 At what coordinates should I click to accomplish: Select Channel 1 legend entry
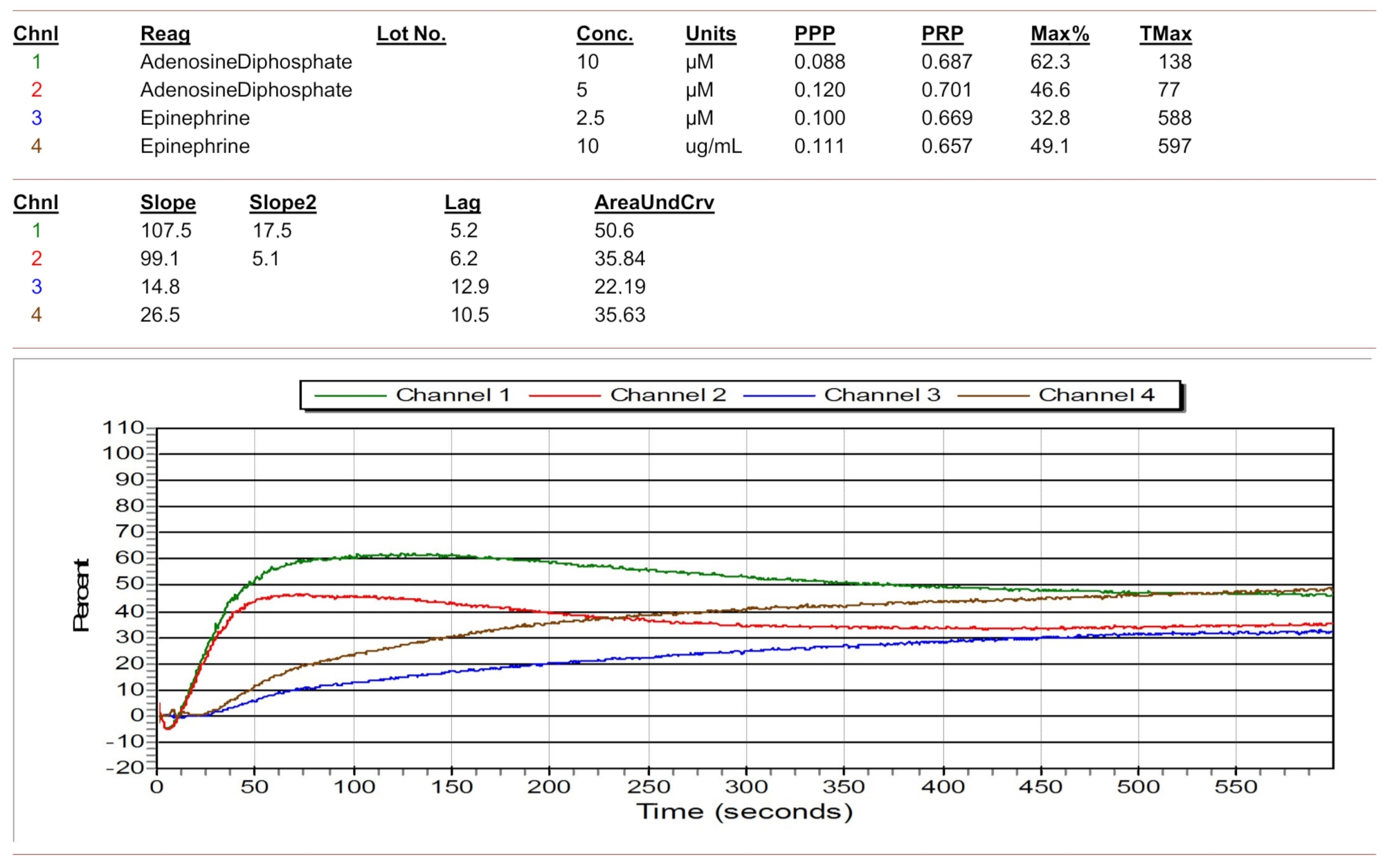pyautogui.click(x=453, y=395)
